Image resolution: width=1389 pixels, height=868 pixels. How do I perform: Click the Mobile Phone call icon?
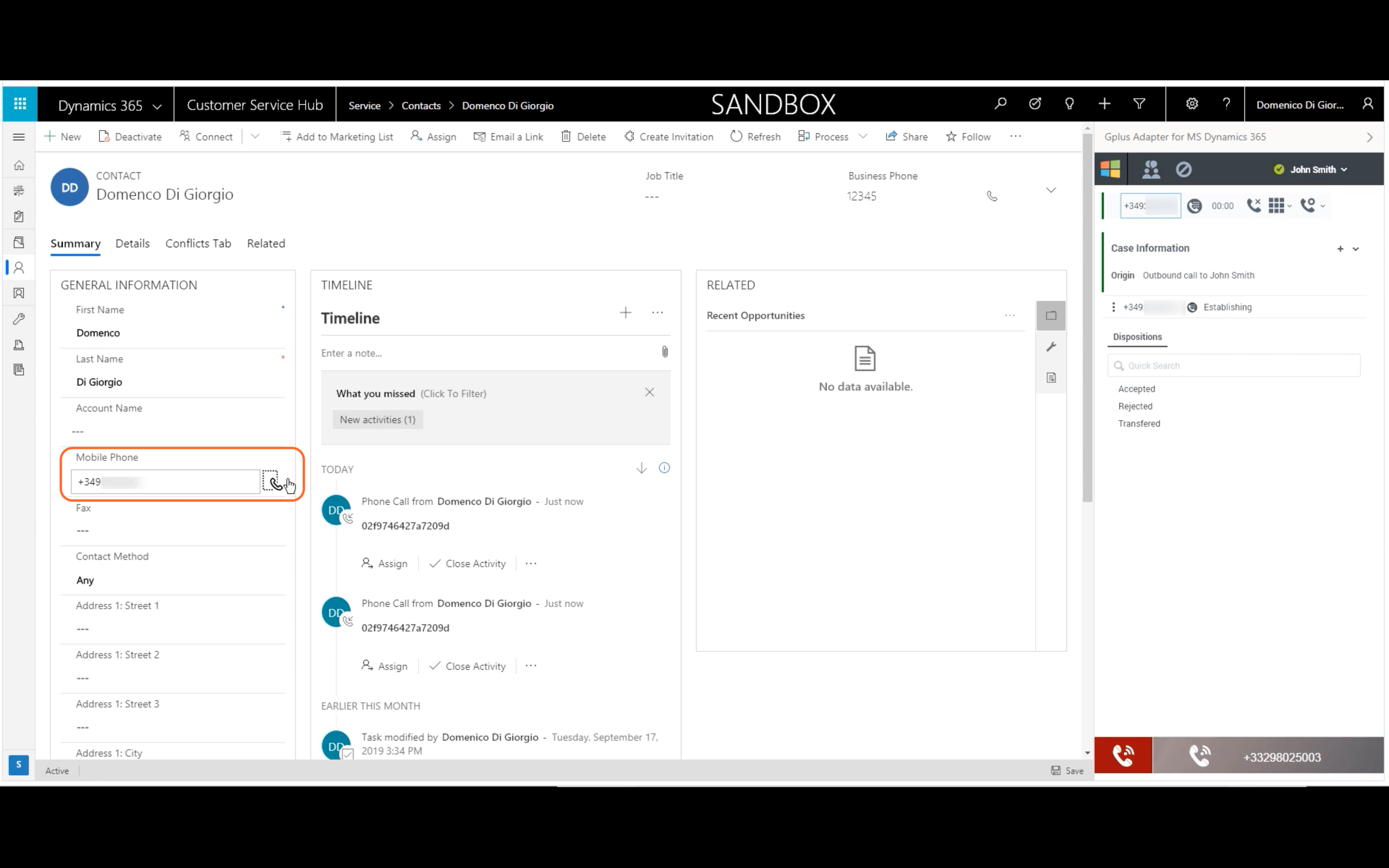273,482
